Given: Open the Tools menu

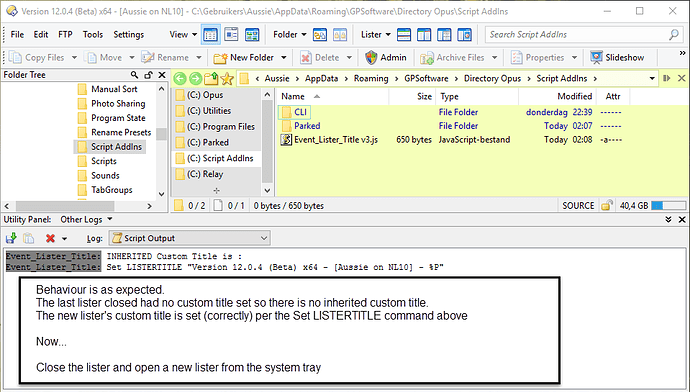Looking at the screenshot, I should tap(93, 34).
